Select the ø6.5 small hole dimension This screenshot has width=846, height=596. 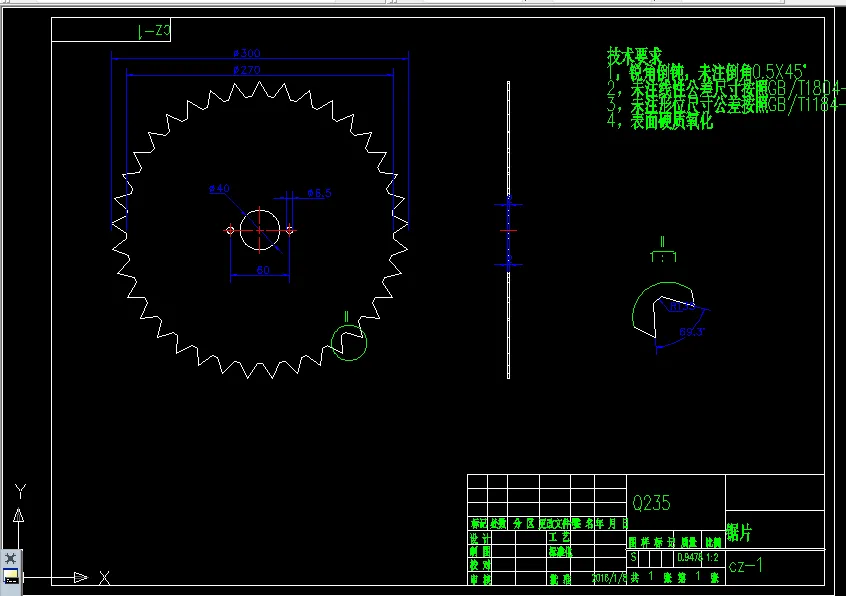319,193
